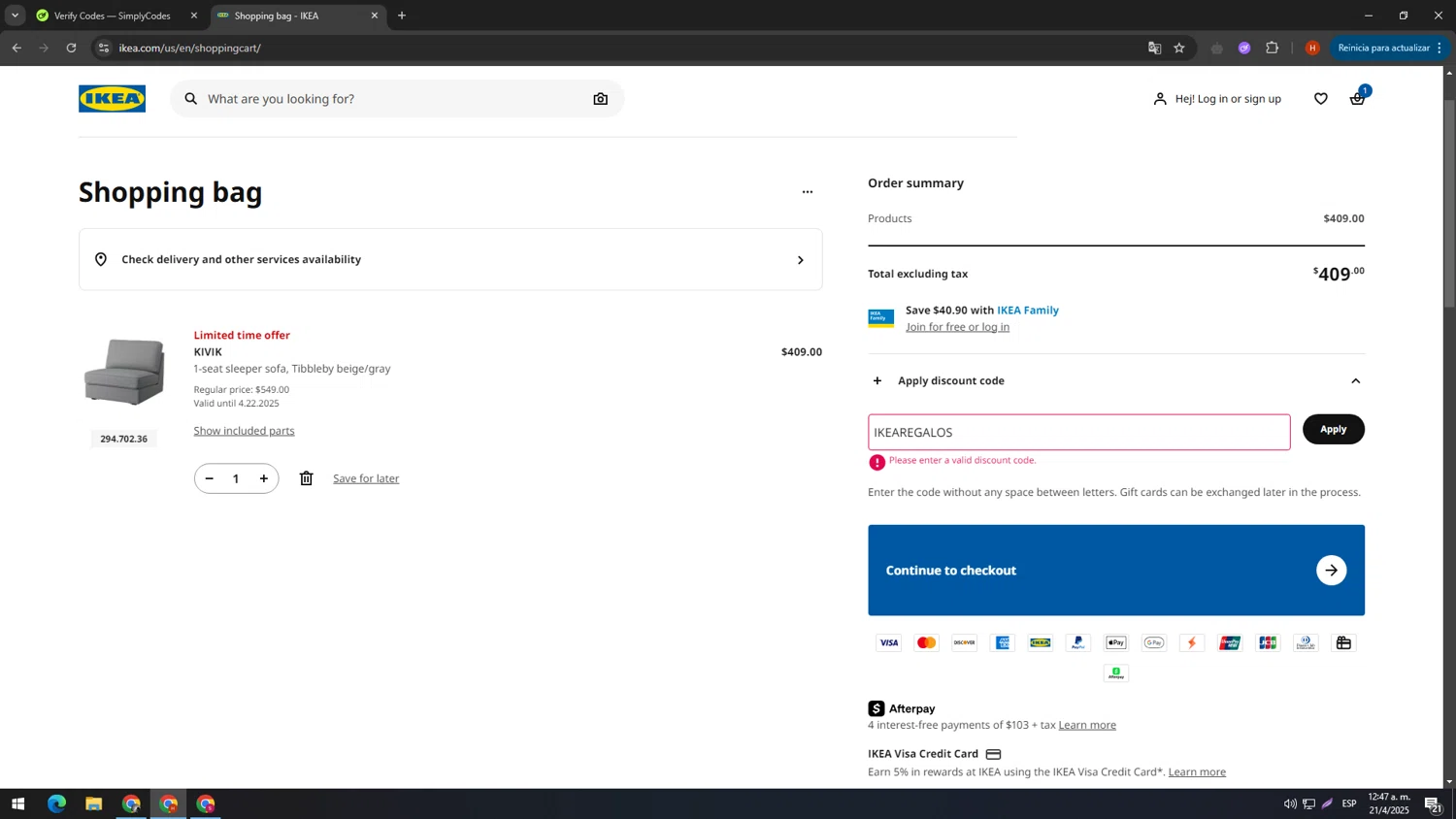Open Afterpay Learn more link

click(x=1087, y=725)
